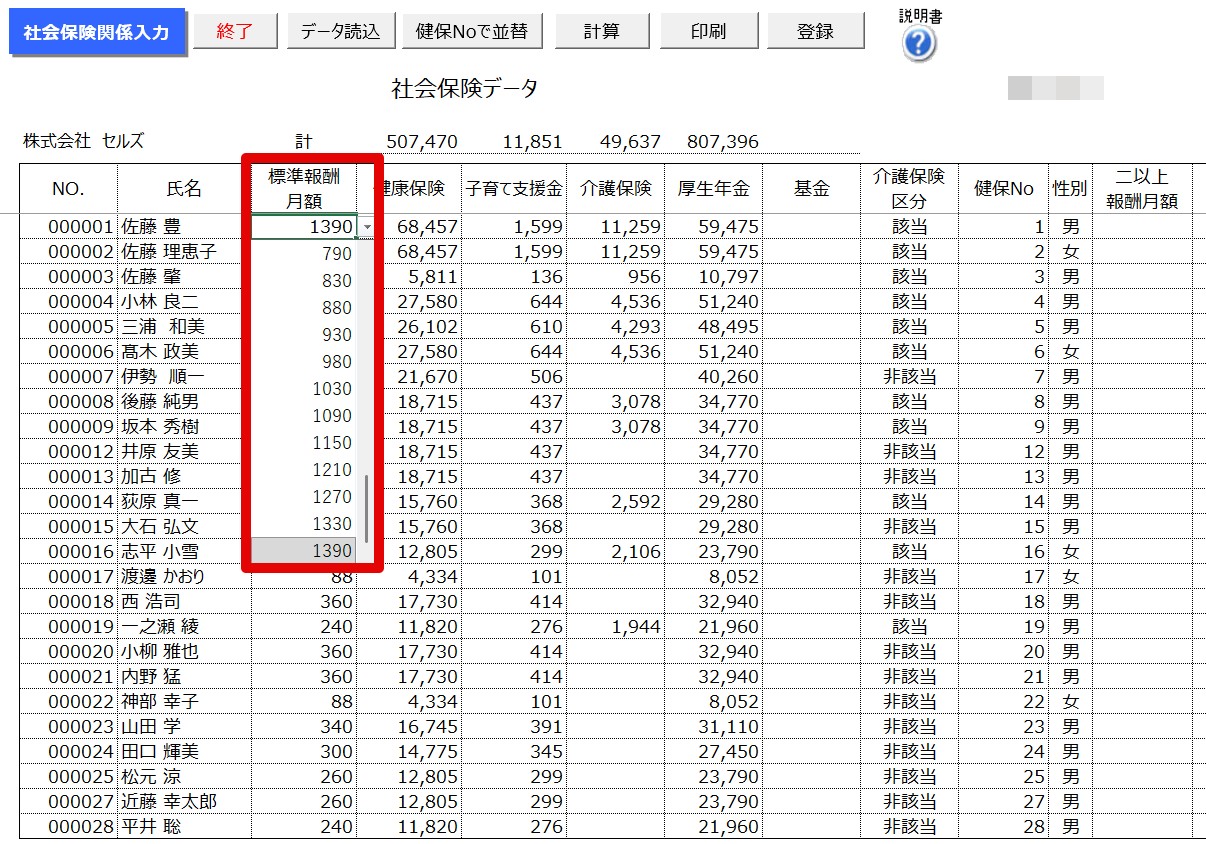Click the 標準報酬月額 cell for 山田 学
The height and width of the screenshot is (844, 1206).
[x=304, y=727]
